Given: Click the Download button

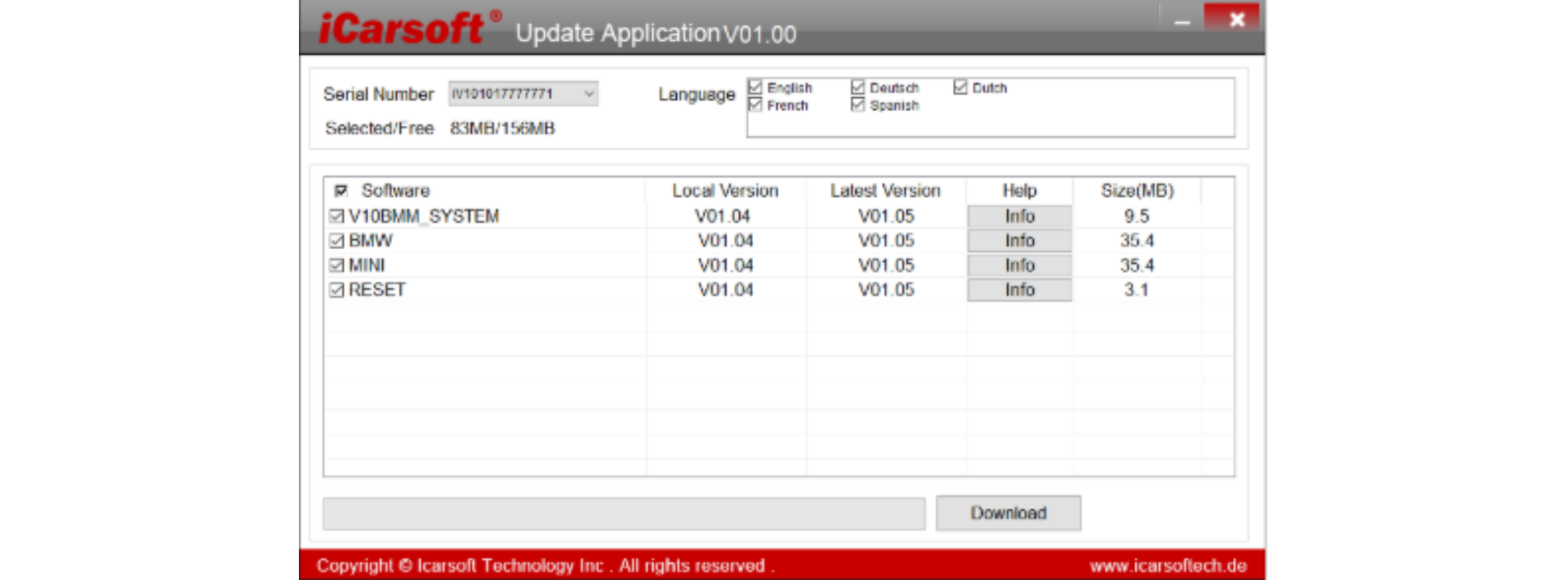Looking at the screenshot, I should point(1009,513).
